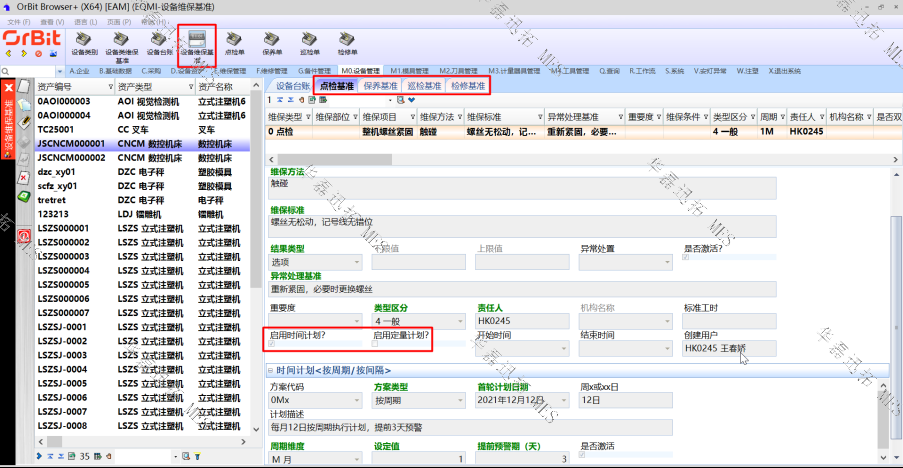Viewport: 903px width, 468px height.
Task: Open the 设备维保基准 toolbar icon
Action: click(x=197, y=44)
